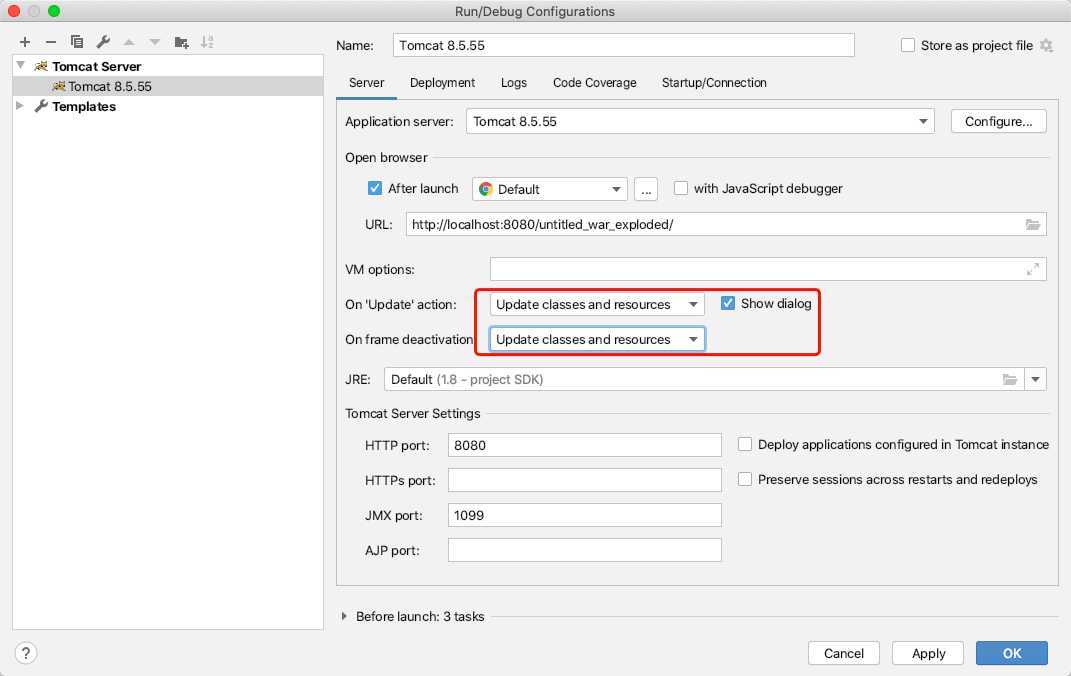The height and width of the screenshot is (676, 1071).
Task: Browse for JRE folder icon
Action: (x=1010, y=380)
